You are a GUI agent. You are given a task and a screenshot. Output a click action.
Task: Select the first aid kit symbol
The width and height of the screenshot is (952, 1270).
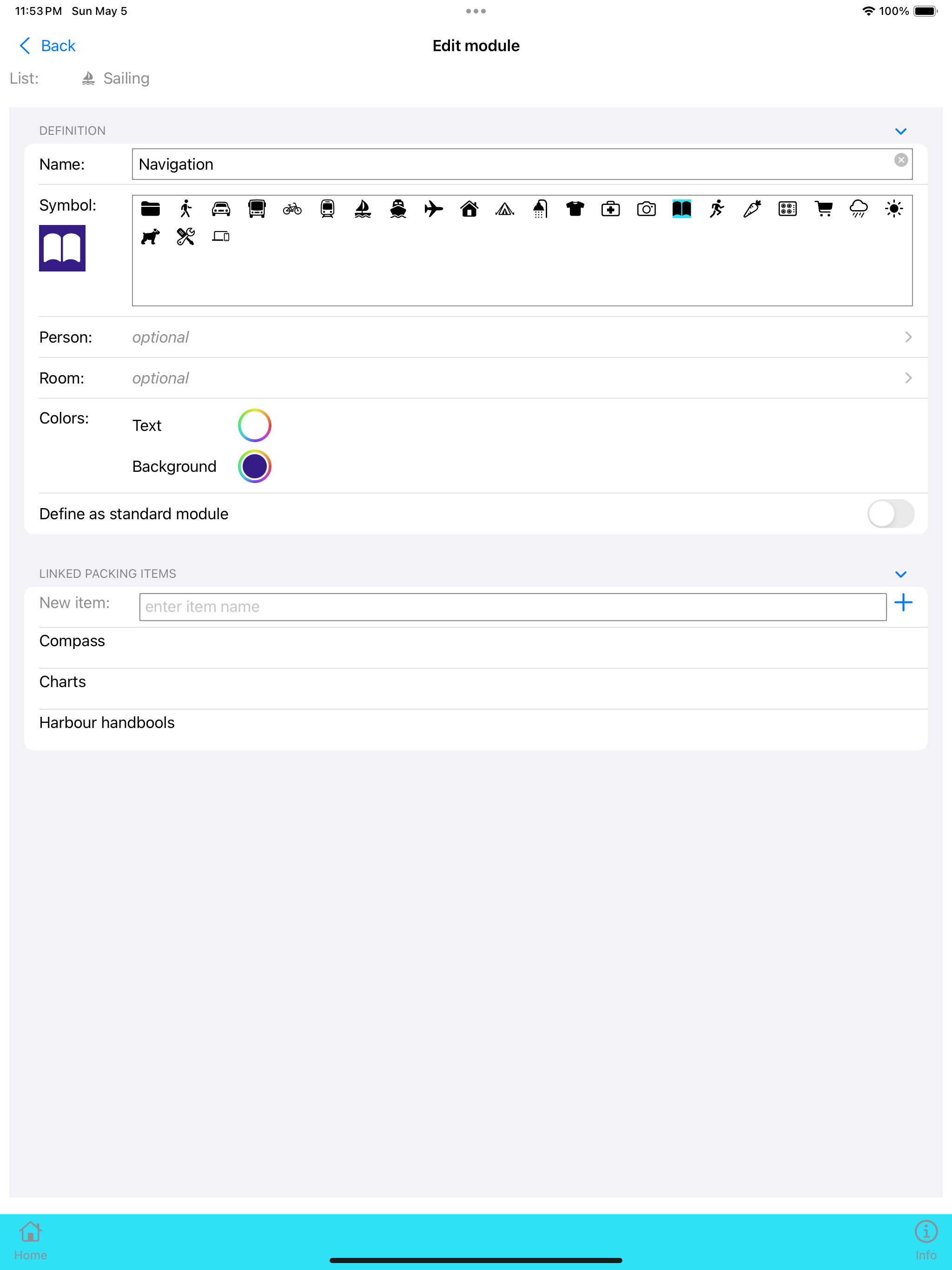[610, 208]
